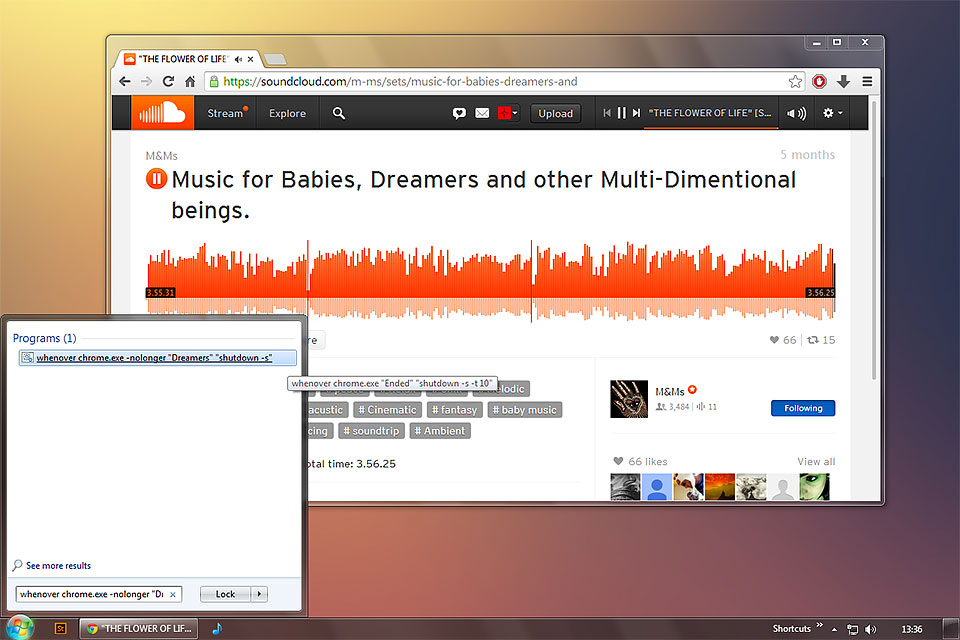Open the envelope messages icon
This screenshot has width=960, height=640.
tap(482, 113)
